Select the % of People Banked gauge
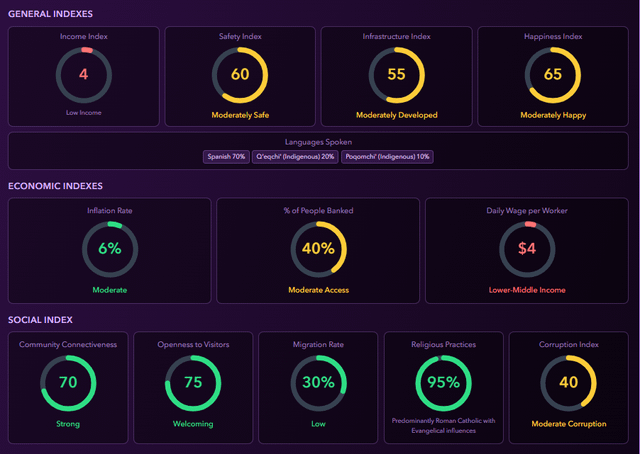The width and height of the screenshot is (640, 454). pos(318,249)
